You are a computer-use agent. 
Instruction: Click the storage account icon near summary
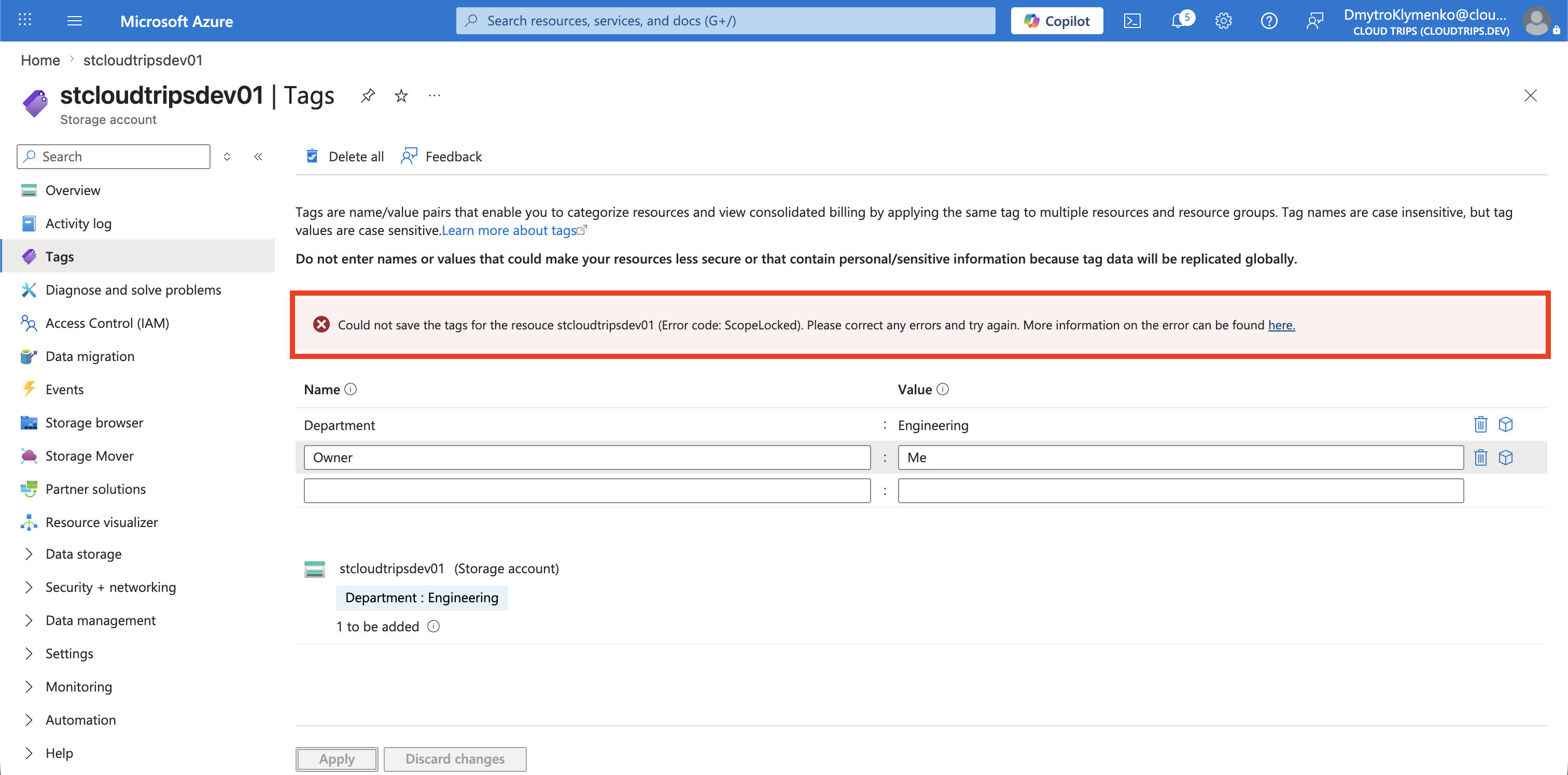(315, 569)
